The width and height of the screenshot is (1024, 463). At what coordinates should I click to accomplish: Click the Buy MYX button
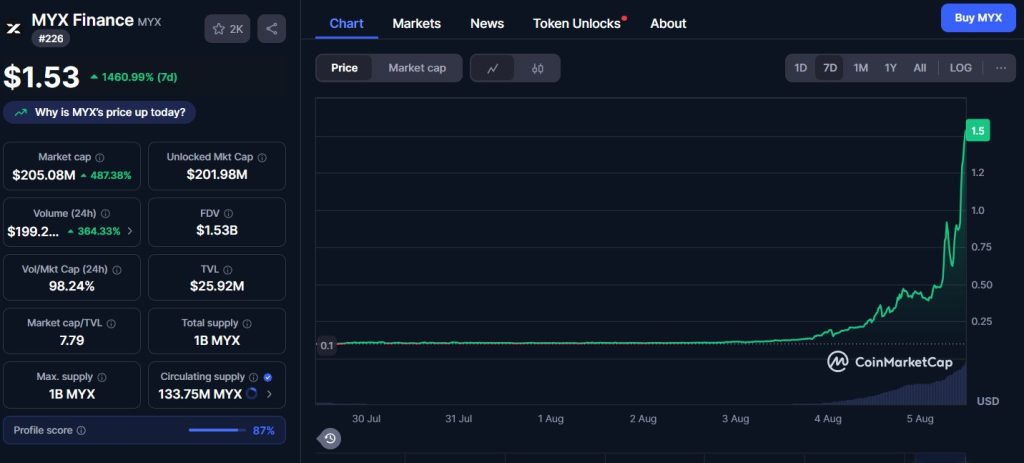978,18
